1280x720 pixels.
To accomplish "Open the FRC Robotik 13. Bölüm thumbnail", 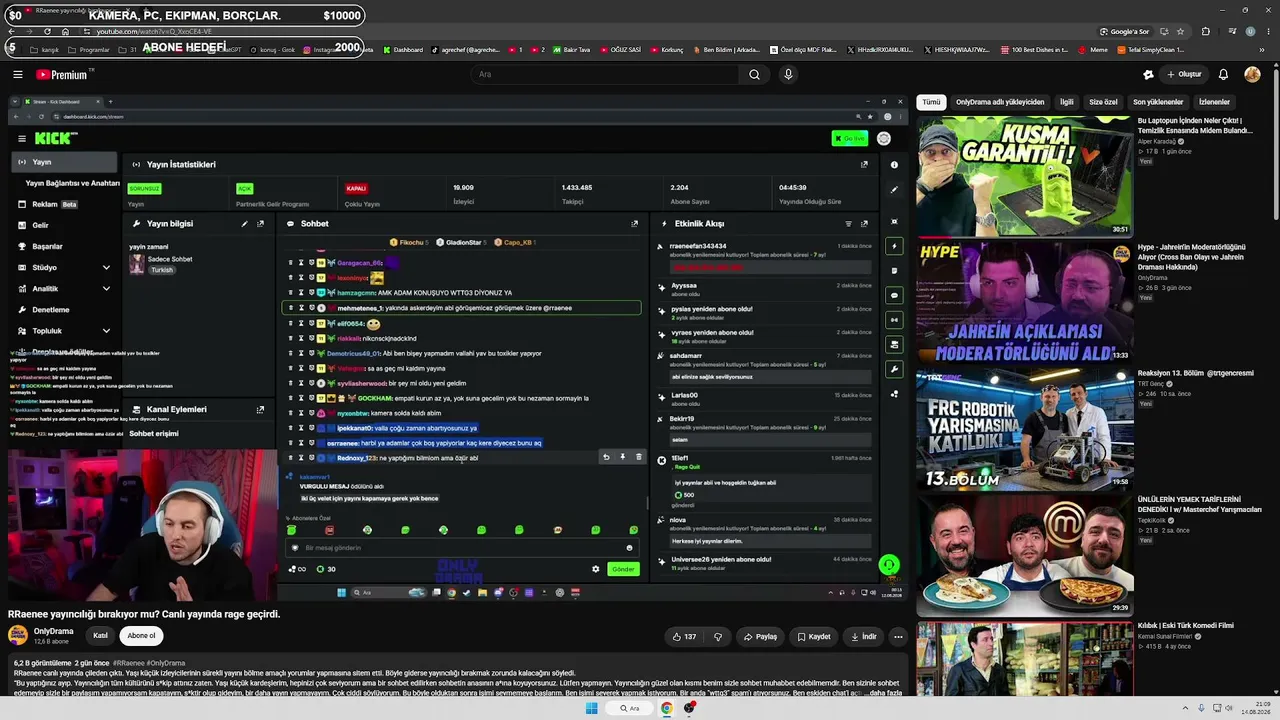I will tap(1025, 430).
